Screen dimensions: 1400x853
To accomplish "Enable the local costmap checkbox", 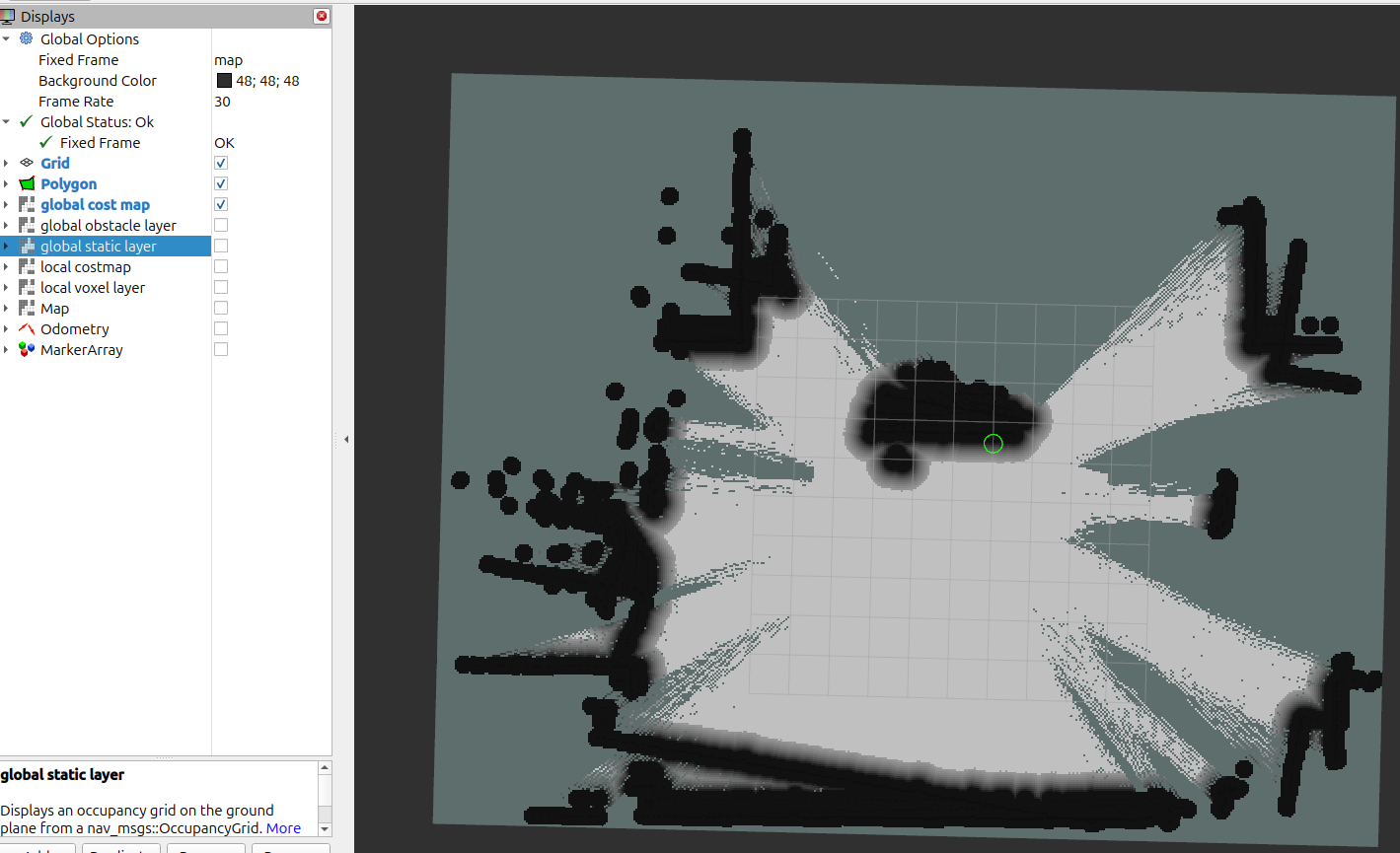I will coord(221,266).
